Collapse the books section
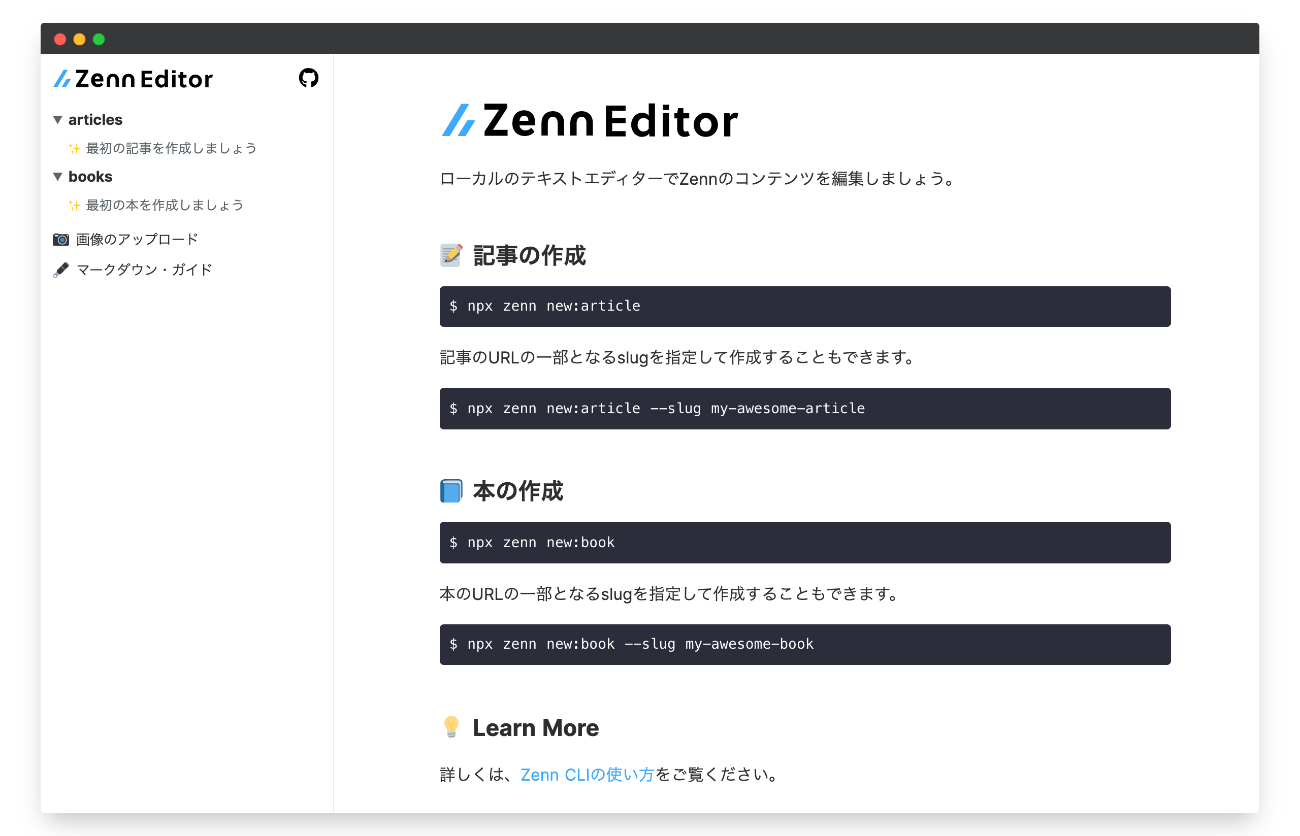The image size is (1300, 836). click(57, 176)
